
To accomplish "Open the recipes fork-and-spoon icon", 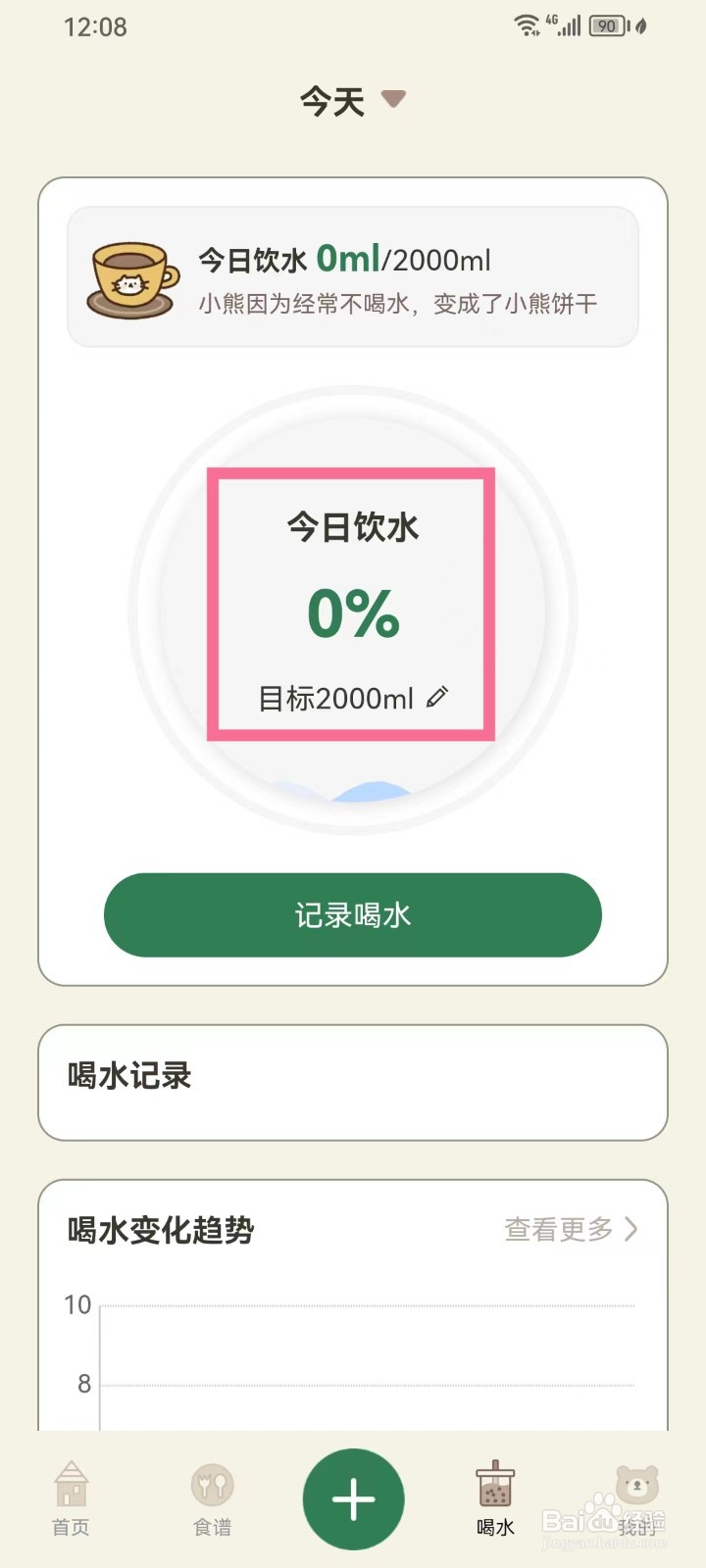I will [212, 1486].
